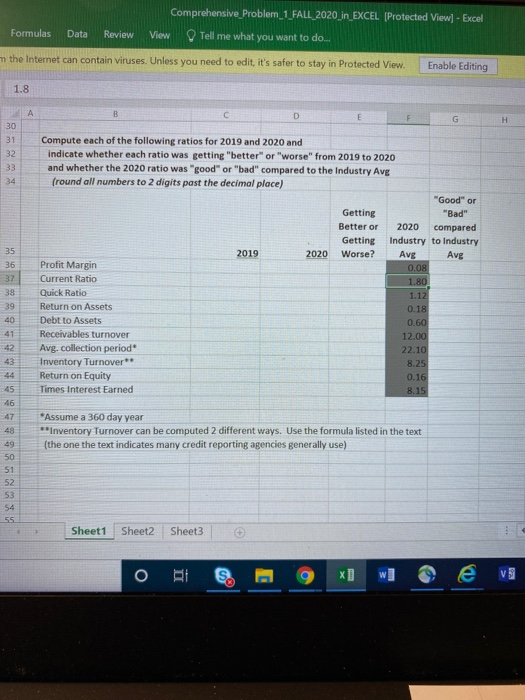This screenshot has height=700, width=525.
Task: Click the Return on Equity cell
Action: tap(115, 375)
